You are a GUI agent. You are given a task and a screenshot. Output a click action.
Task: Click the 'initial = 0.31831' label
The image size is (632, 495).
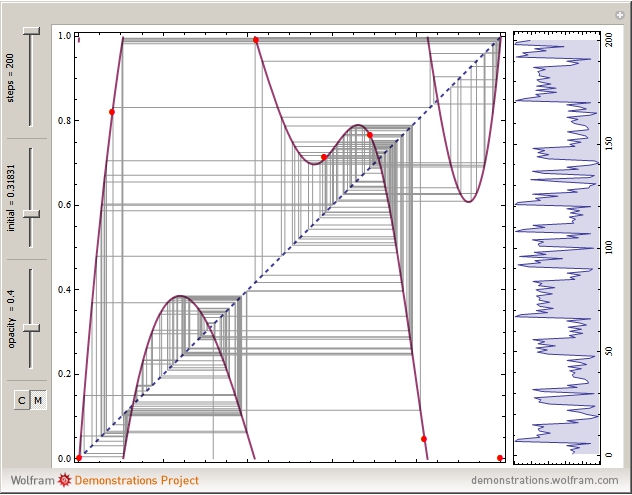[x=11, y=198]
